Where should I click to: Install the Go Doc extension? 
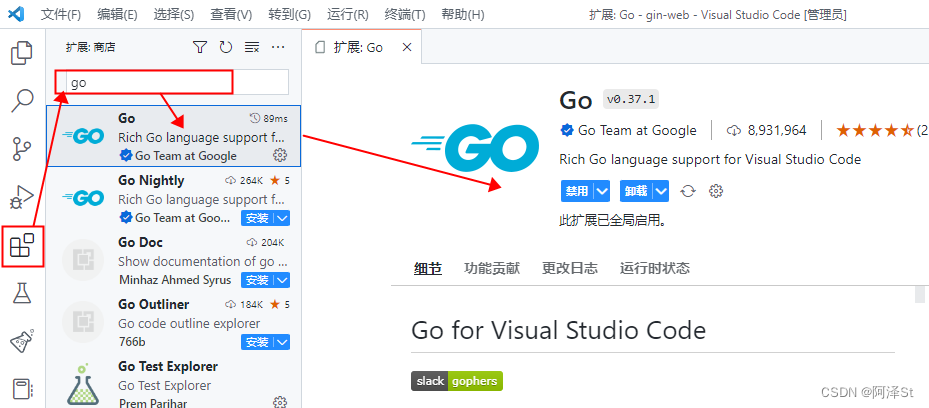point(258,280)
